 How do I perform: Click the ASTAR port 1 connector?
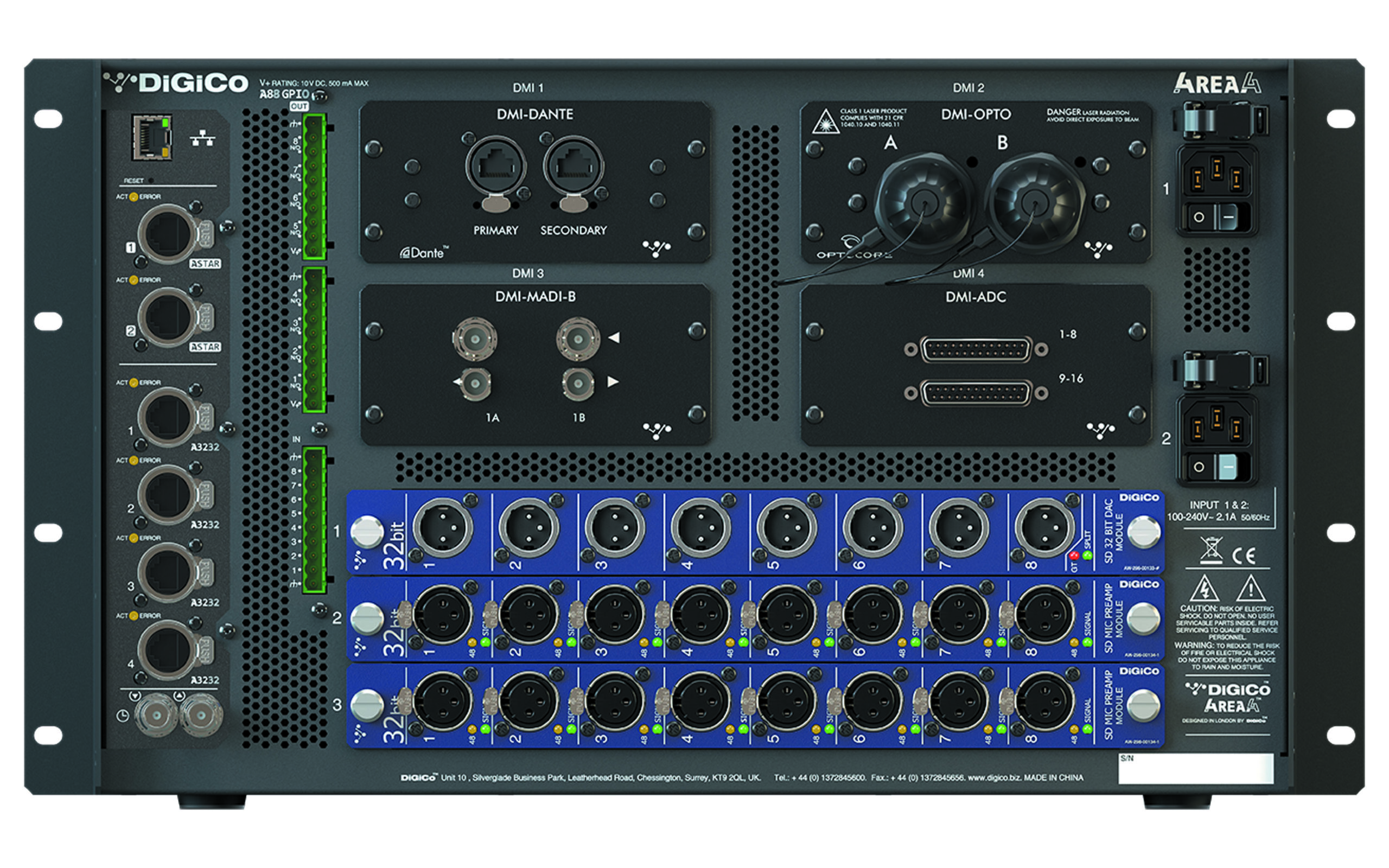pos(168,234)
